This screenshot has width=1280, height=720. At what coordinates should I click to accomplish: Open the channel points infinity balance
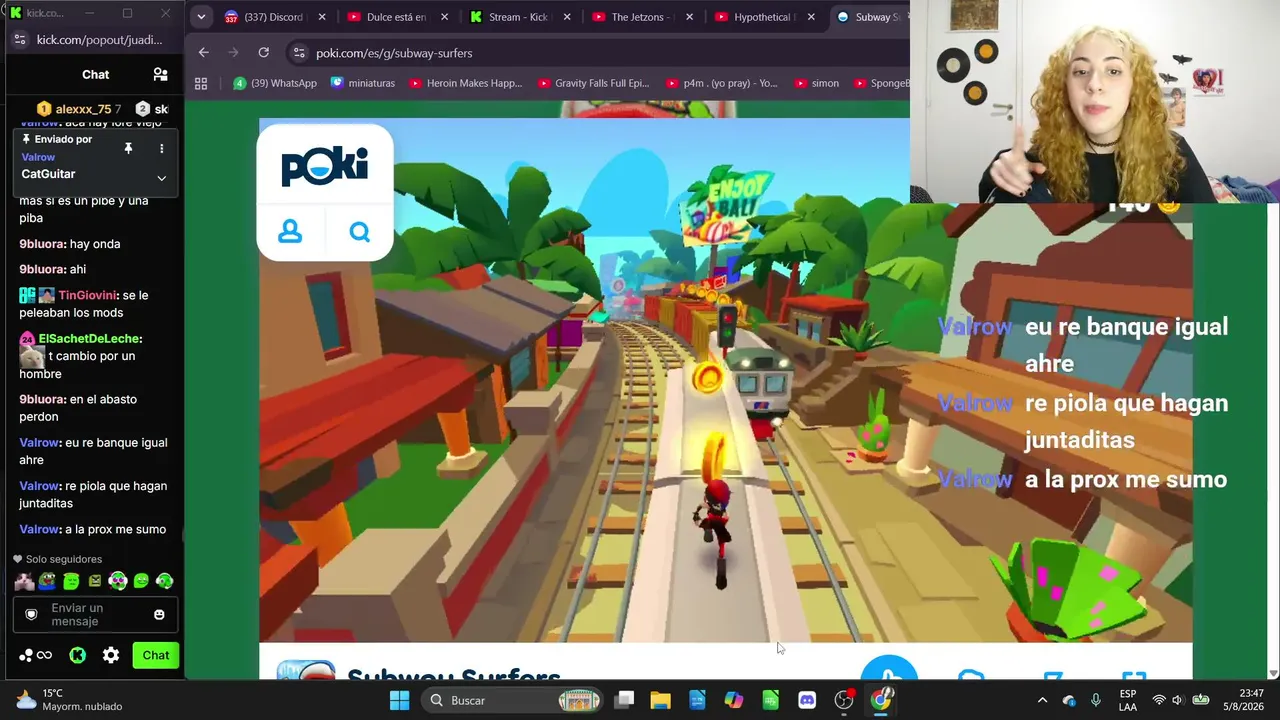pos(35,655)
